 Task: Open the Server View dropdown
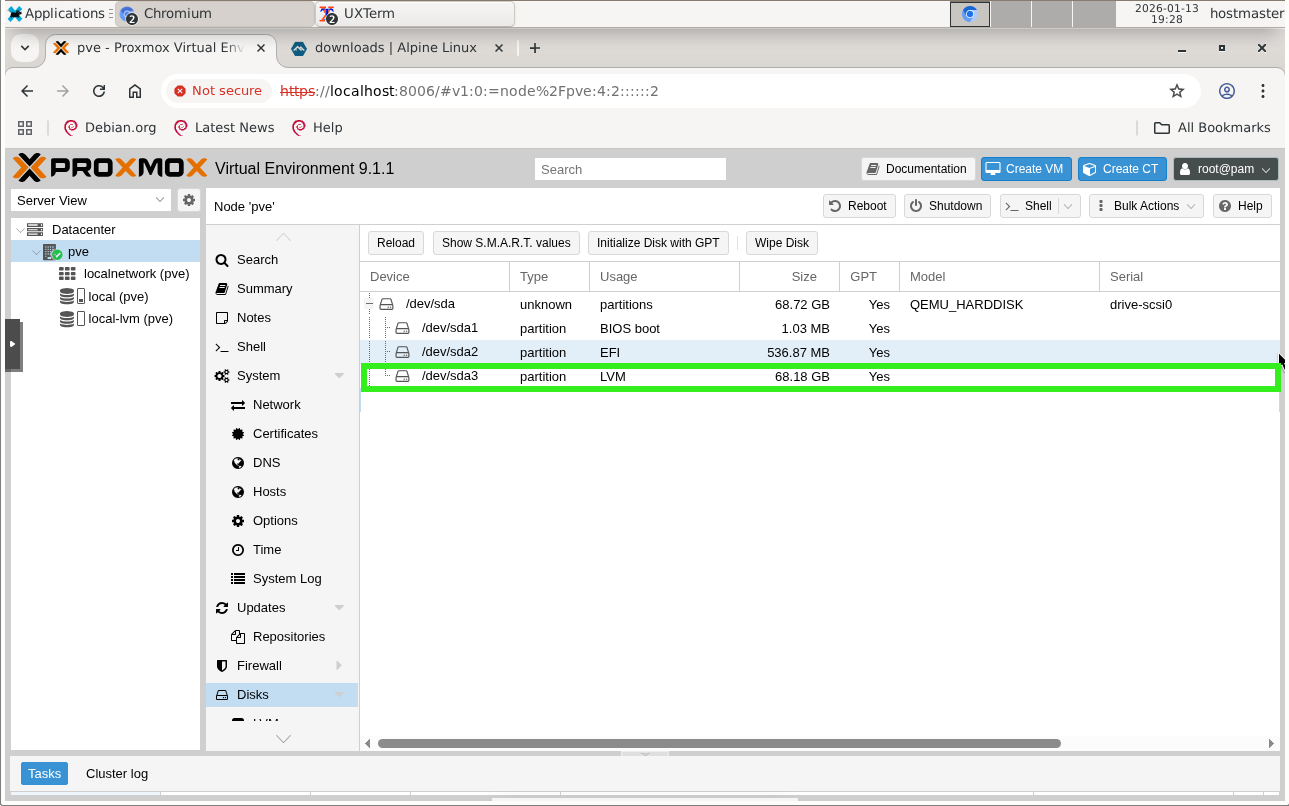coord(92,200)
